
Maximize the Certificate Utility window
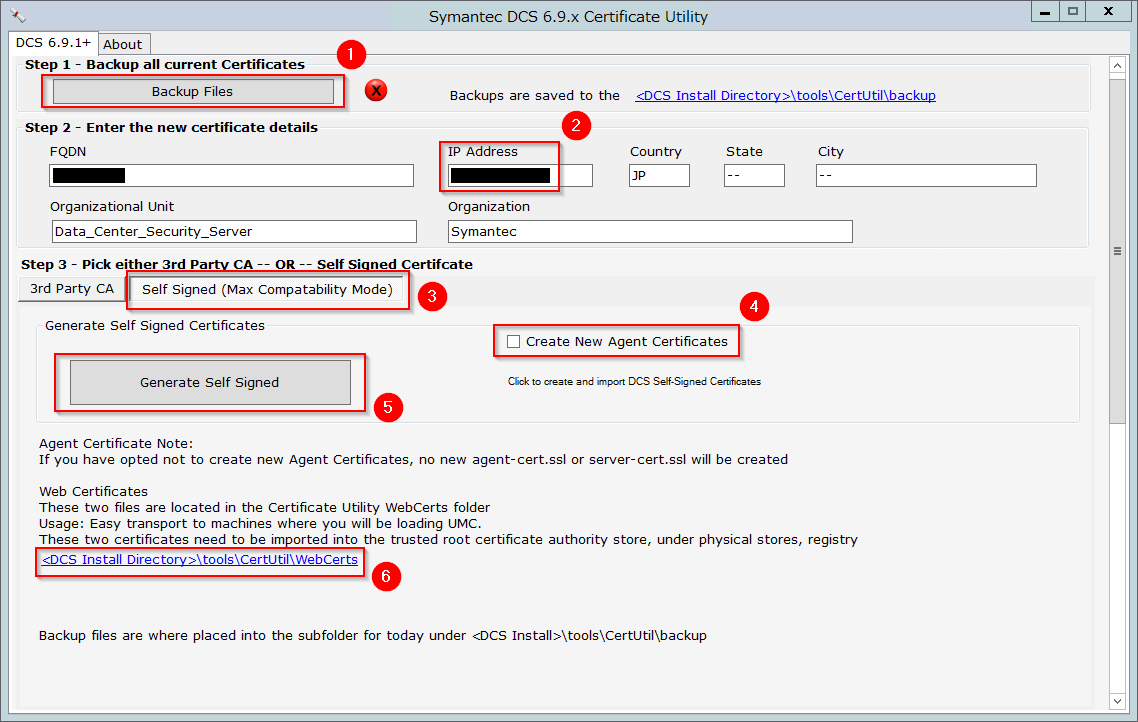pyautogui.click(x=1073, y=12)
